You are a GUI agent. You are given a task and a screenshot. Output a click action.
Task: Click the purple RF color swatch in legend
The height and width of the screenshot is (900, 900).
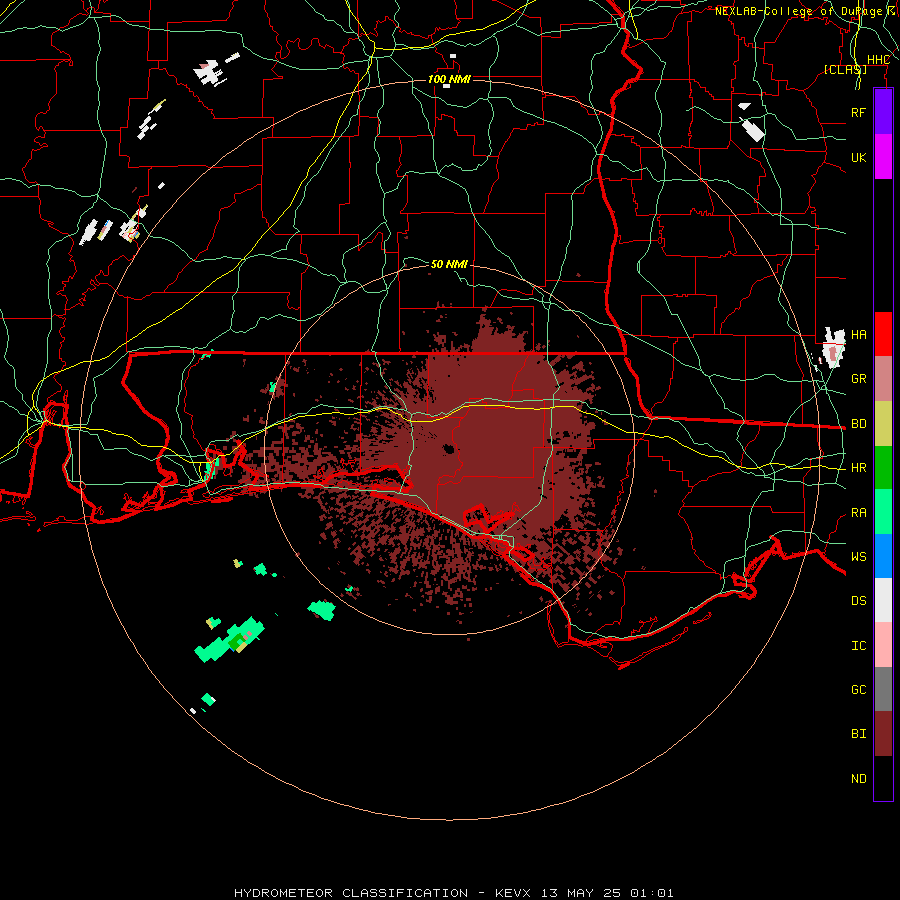pos(883,112)
